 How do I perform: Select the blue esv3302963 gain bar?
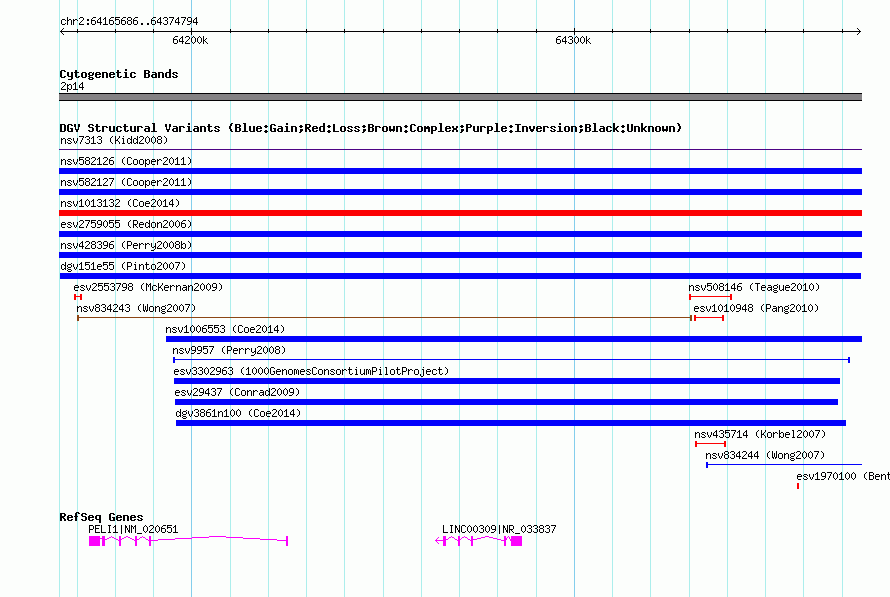(x=507, y=381)
